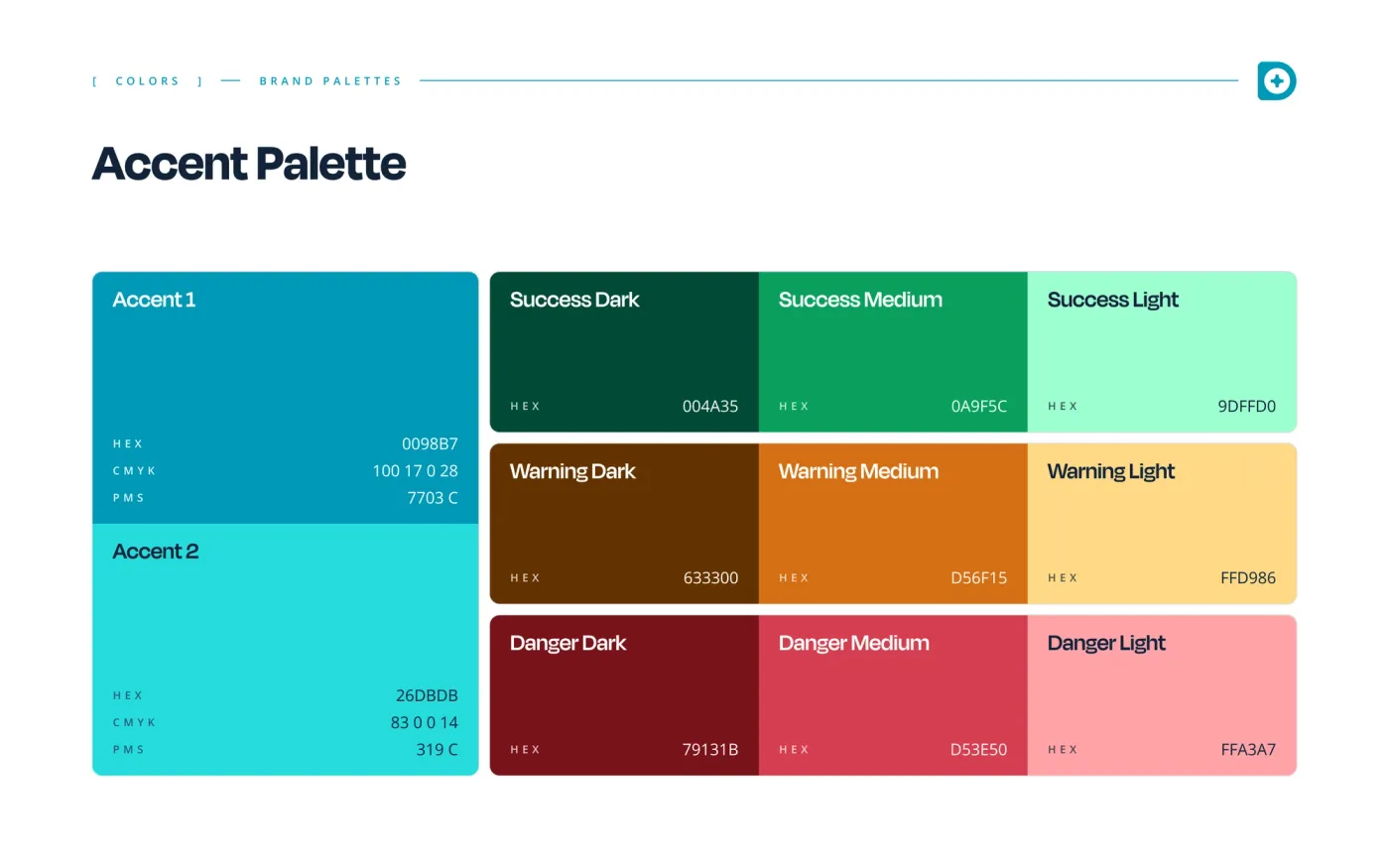Choose the Warning Dark swatch

tap(624, 524)
